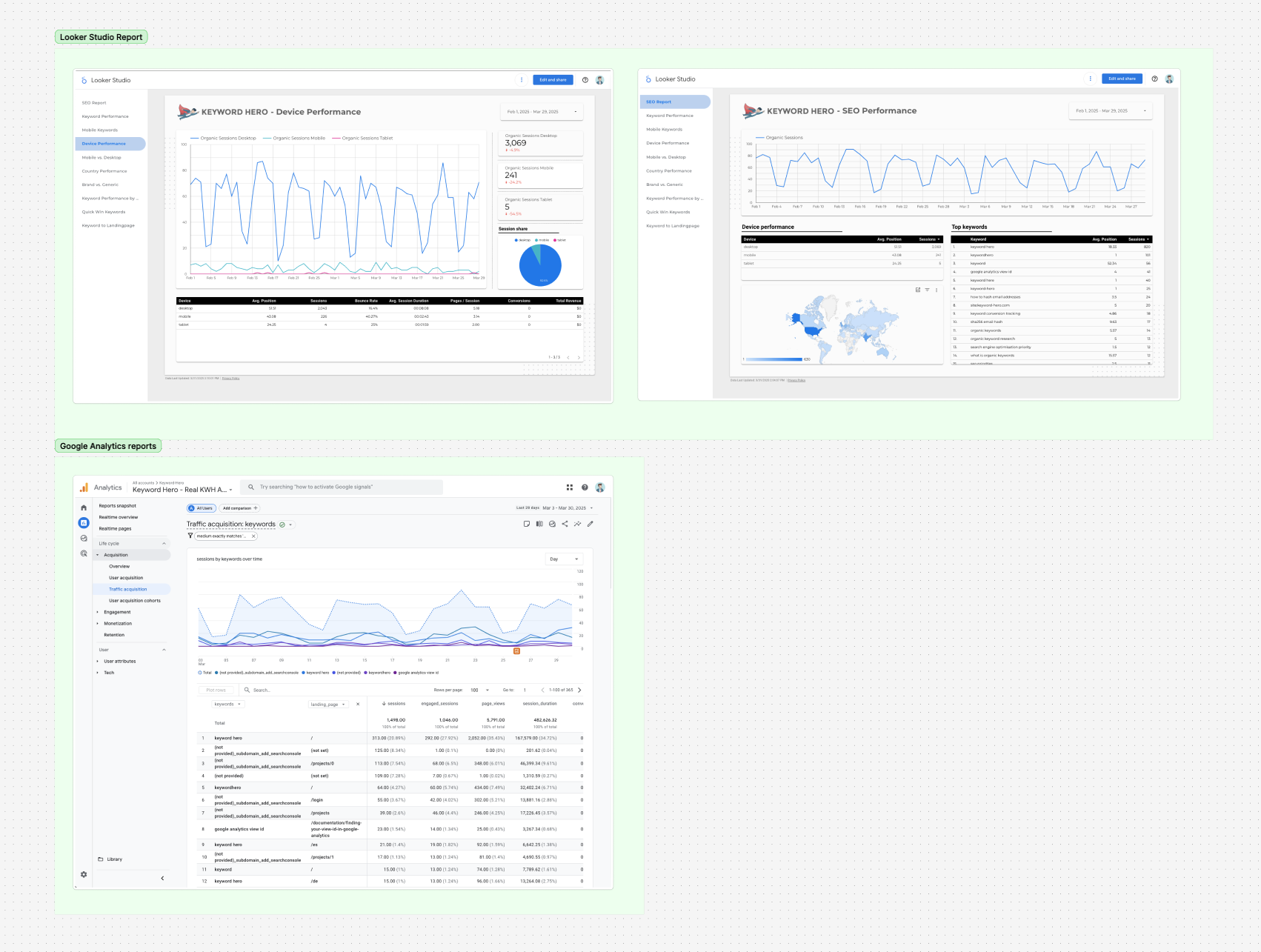Open Realtime overview in Analytics sidebar
The width and height of the screenshot is (1261, 952).
coord(119,517)
